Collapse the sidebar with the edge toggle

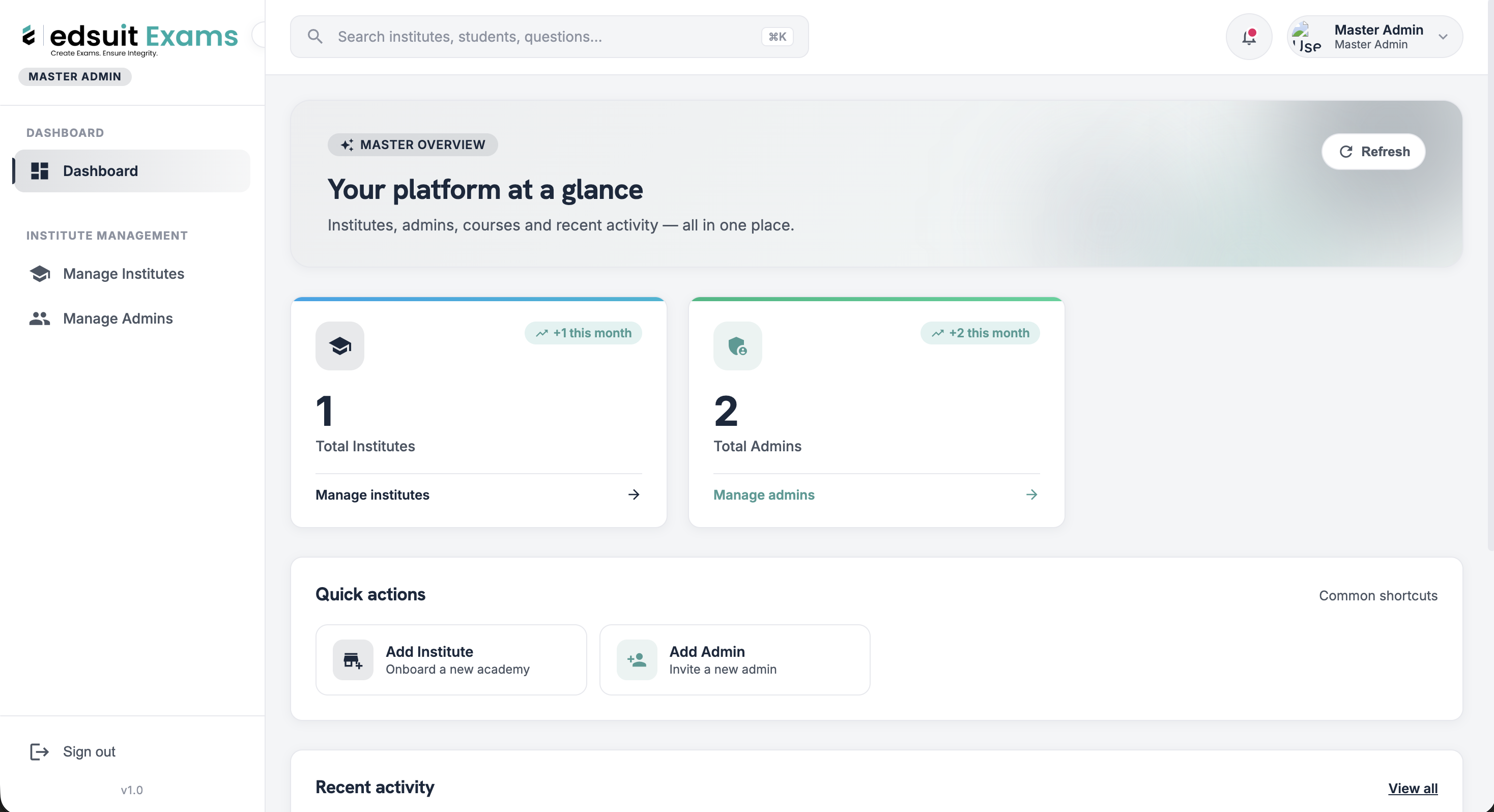point(258,35)
